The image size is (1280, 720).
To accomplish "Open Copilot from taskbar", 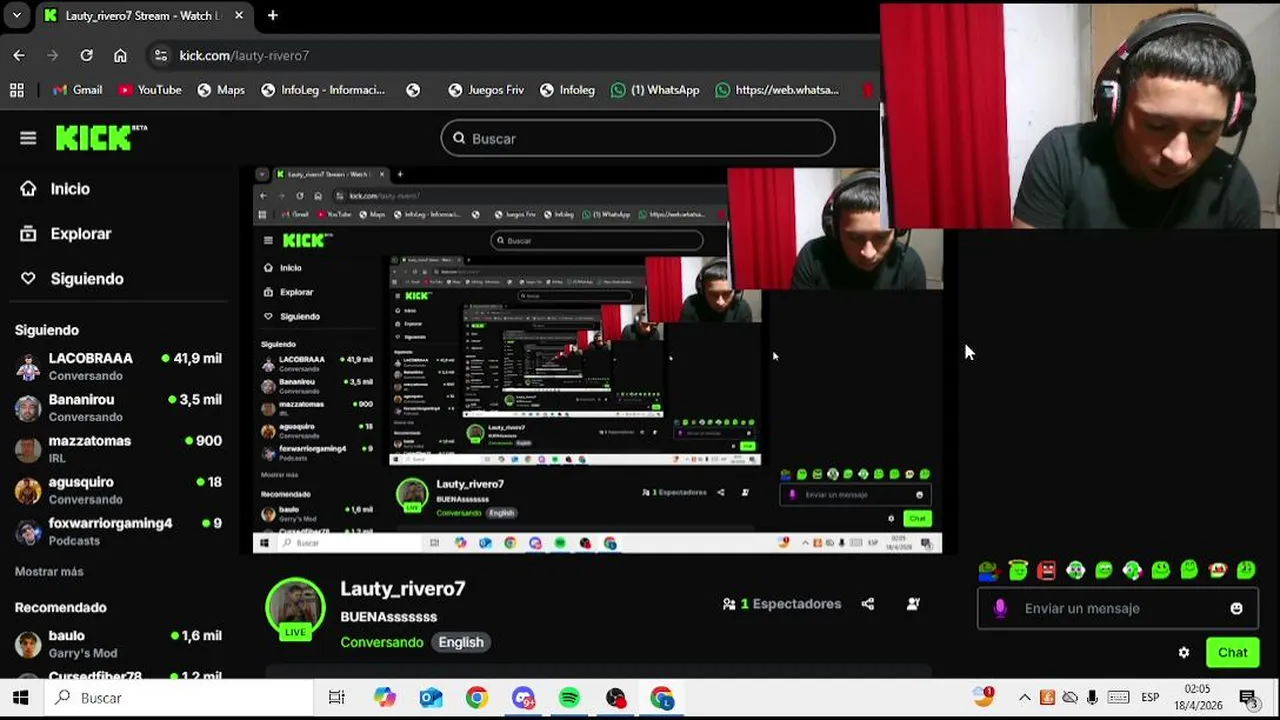I will pyautogui.click(x=384, y=698).
